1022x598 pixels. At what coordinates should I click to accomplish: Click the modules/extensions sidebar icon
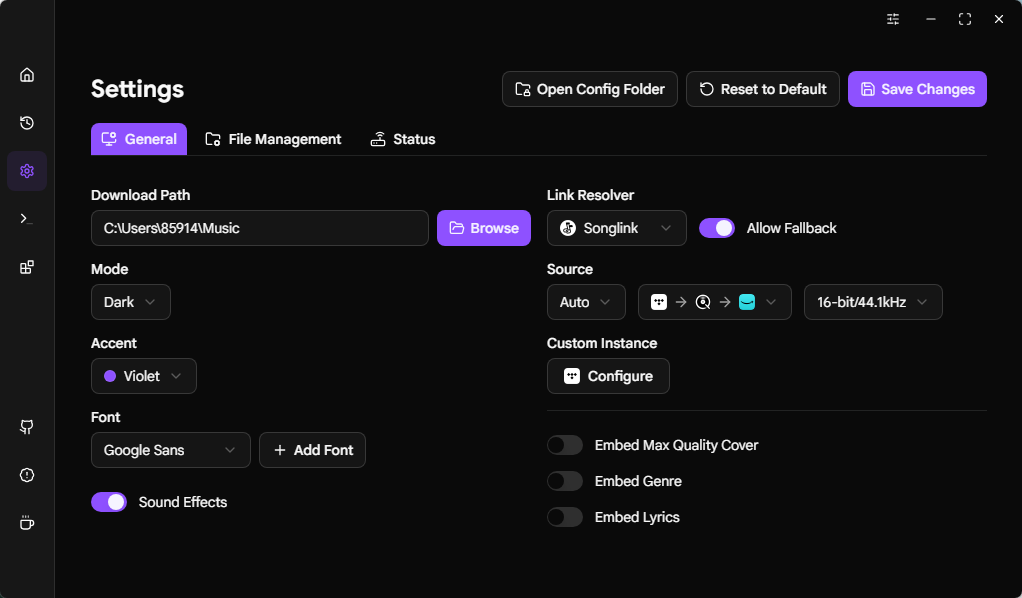[x=26, y=266]
